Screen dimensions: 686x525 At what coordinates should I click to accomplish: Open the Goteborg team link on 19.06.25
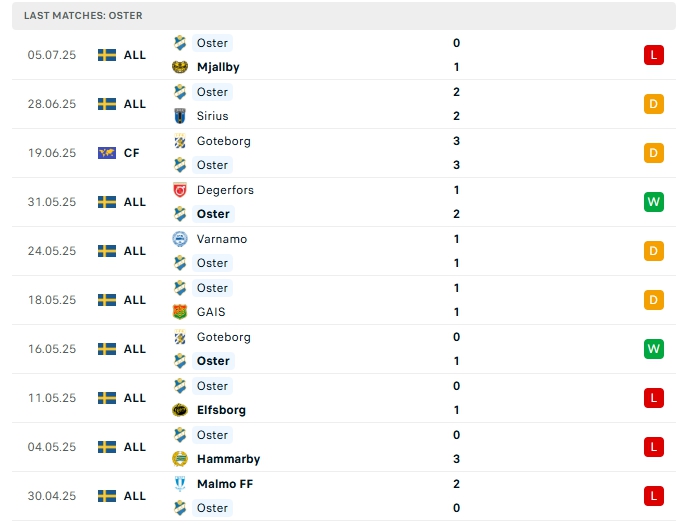(224, 141)
